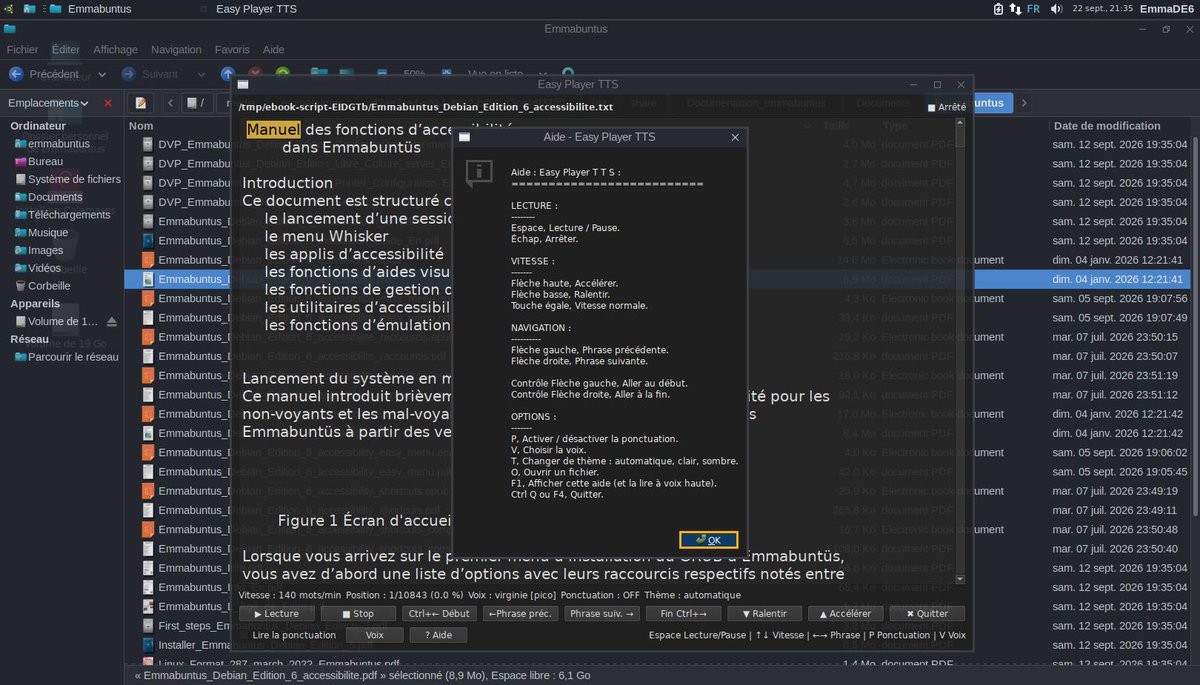This screenshot has width=1200, height=685.
Task: Click the battery status icon in the panel
Action: tap(998, 9)
